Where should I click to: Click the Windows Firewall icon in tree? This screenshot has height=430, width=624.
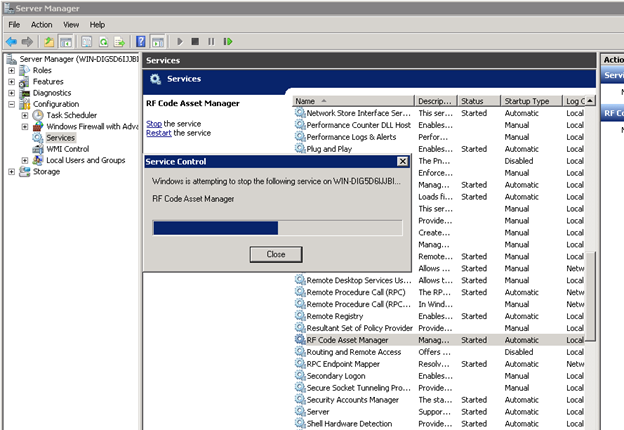(x=38, y=126)
